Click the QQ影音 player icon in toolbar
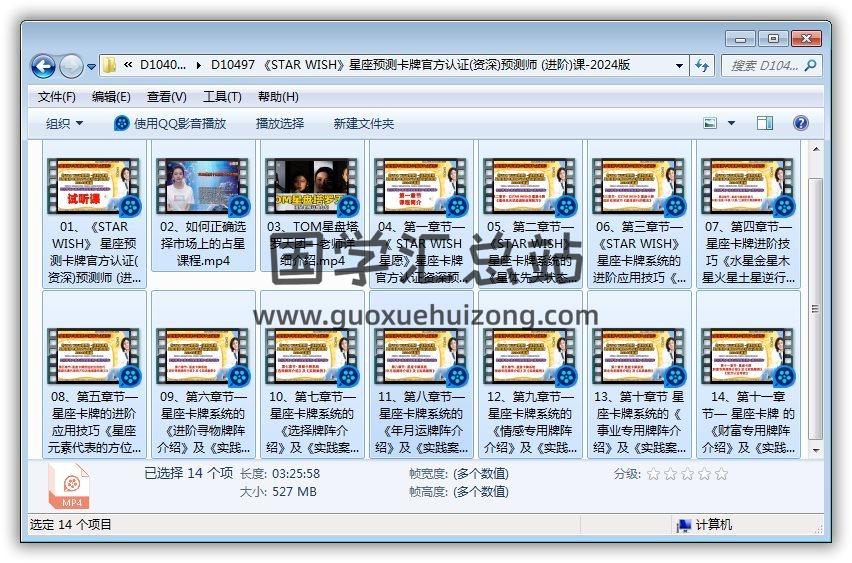 tap(122, 123)
